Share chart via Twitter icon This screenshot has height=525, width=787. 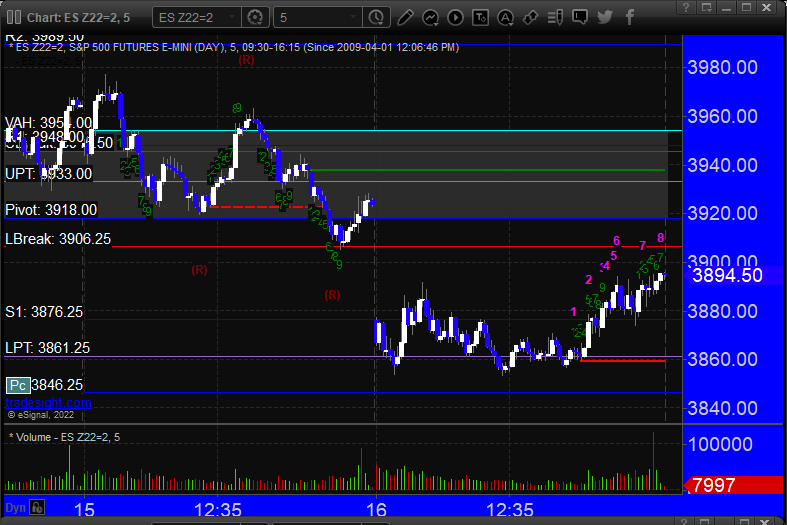click(x=605, y=18)
